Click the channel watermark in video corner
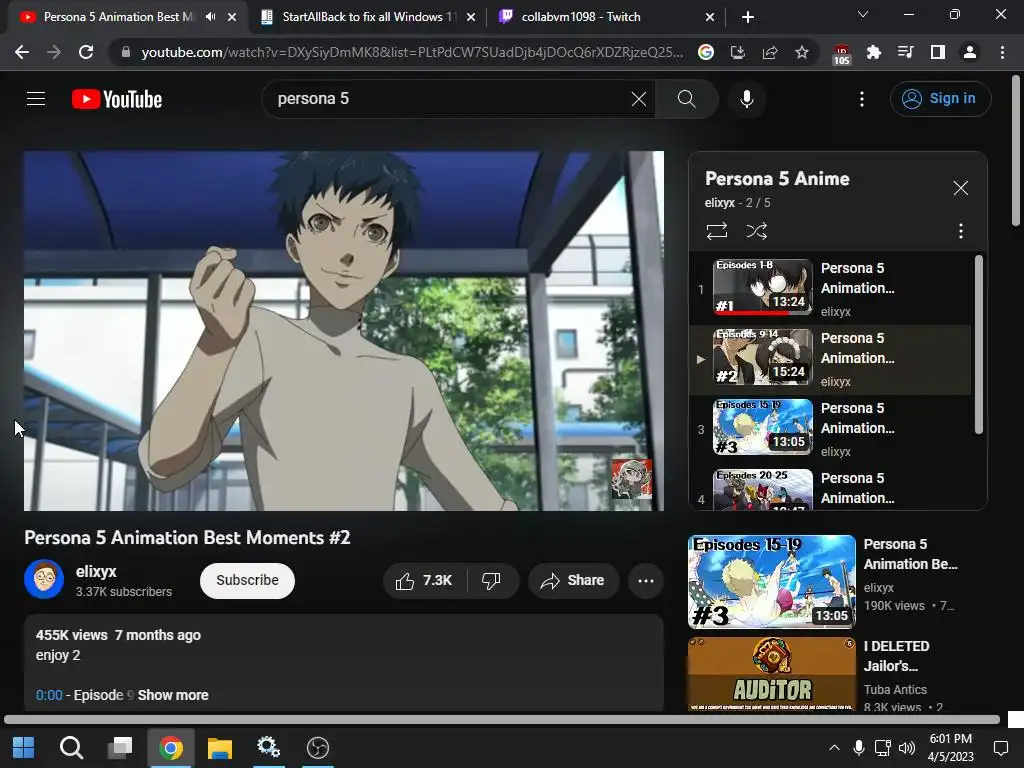The width and height of the screenshot is (1024, 768). [631, 477]
